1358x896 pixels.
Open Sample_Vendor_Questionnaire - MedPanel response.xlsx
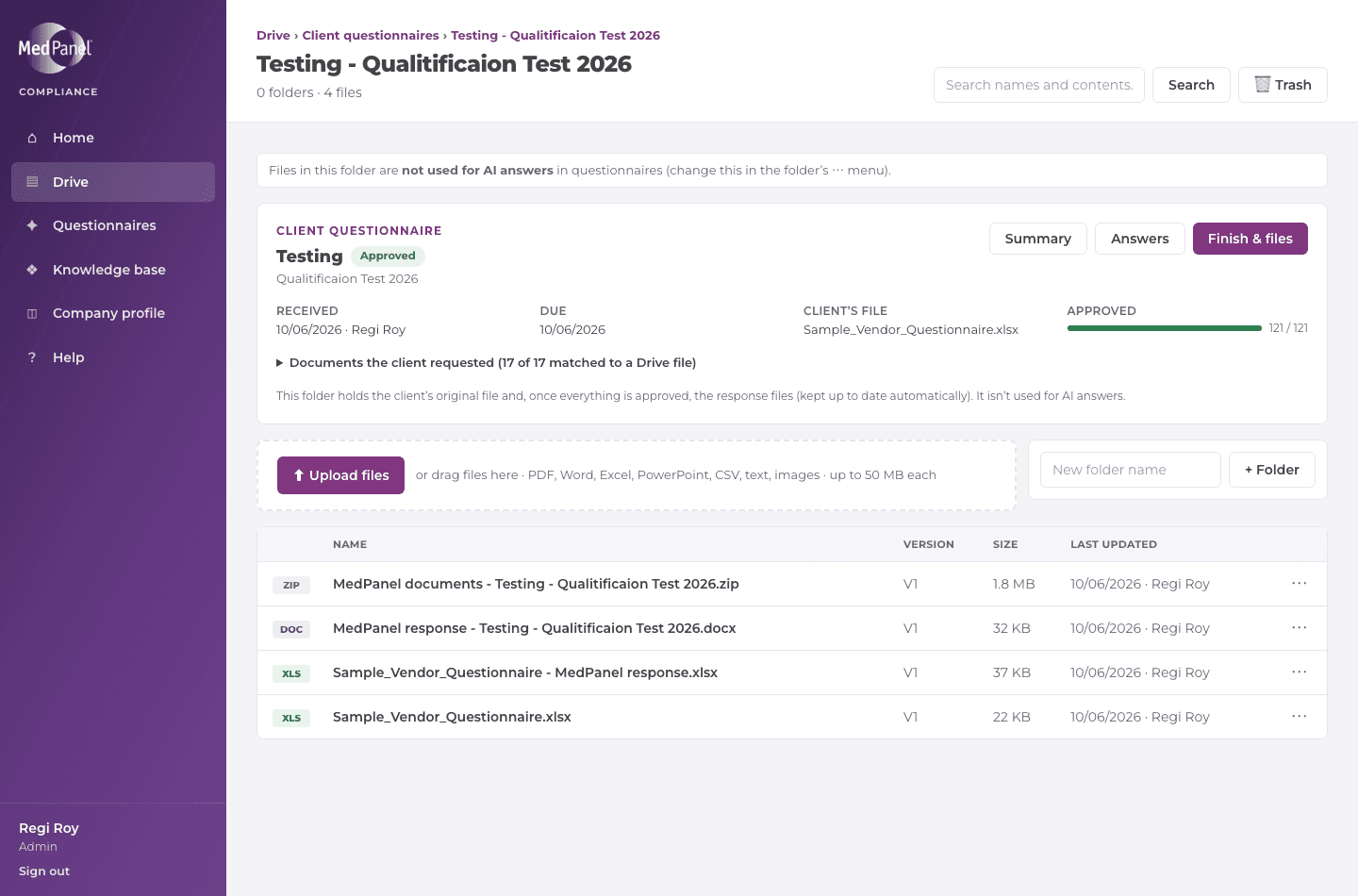[525, 672]
